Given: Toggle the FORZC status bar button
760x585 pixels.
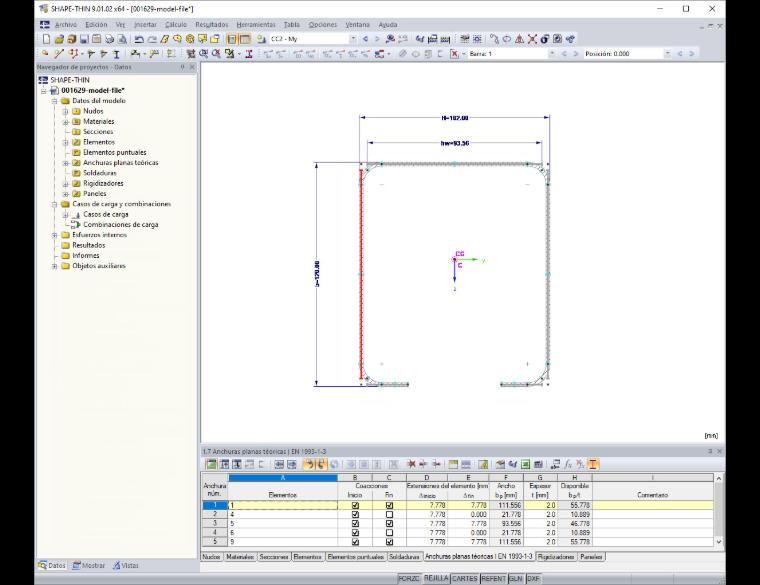Looking at the screenshot, I should [409, 579].
